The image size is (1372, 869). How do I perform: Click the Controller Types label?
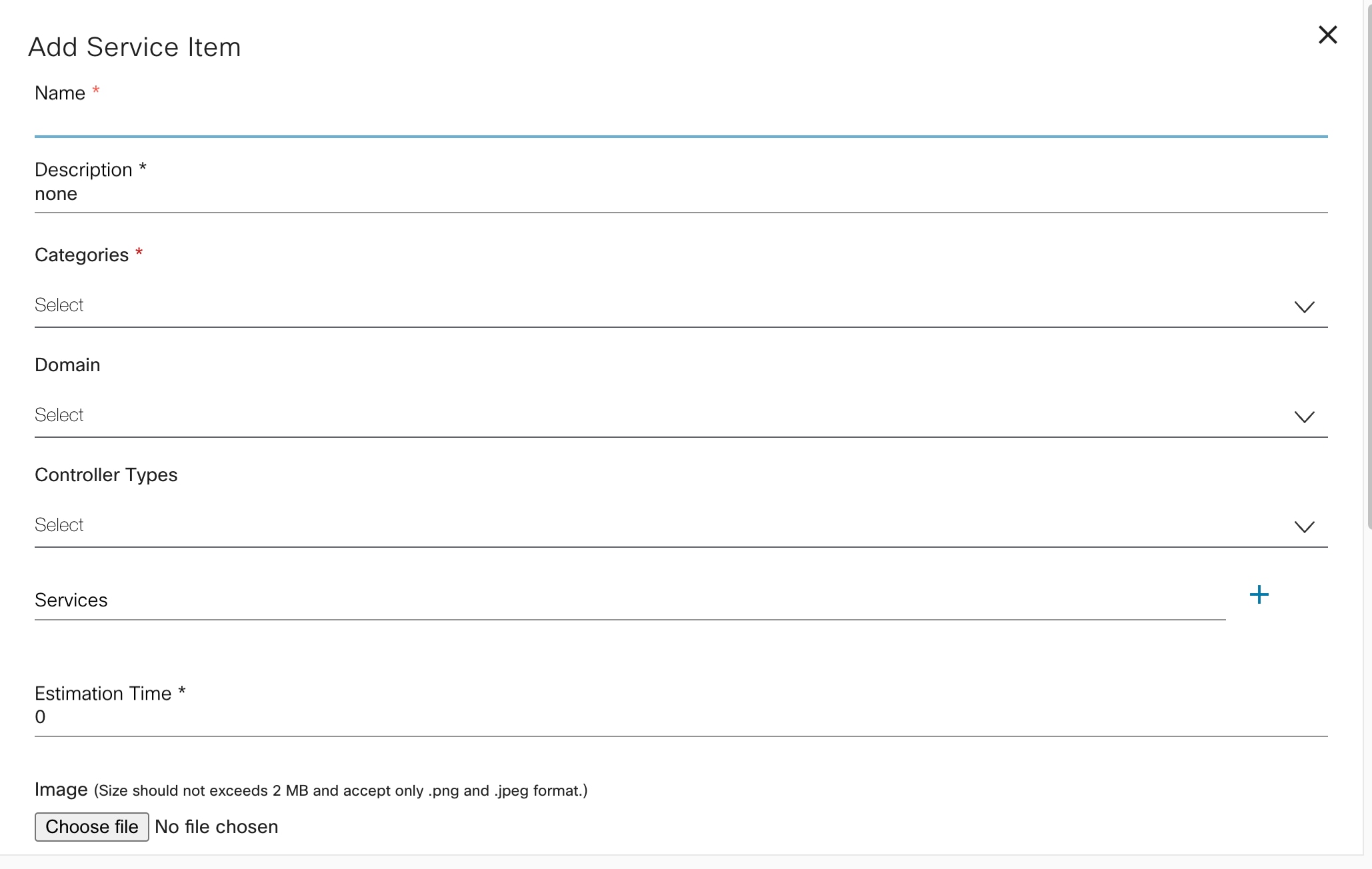(106, 475)
